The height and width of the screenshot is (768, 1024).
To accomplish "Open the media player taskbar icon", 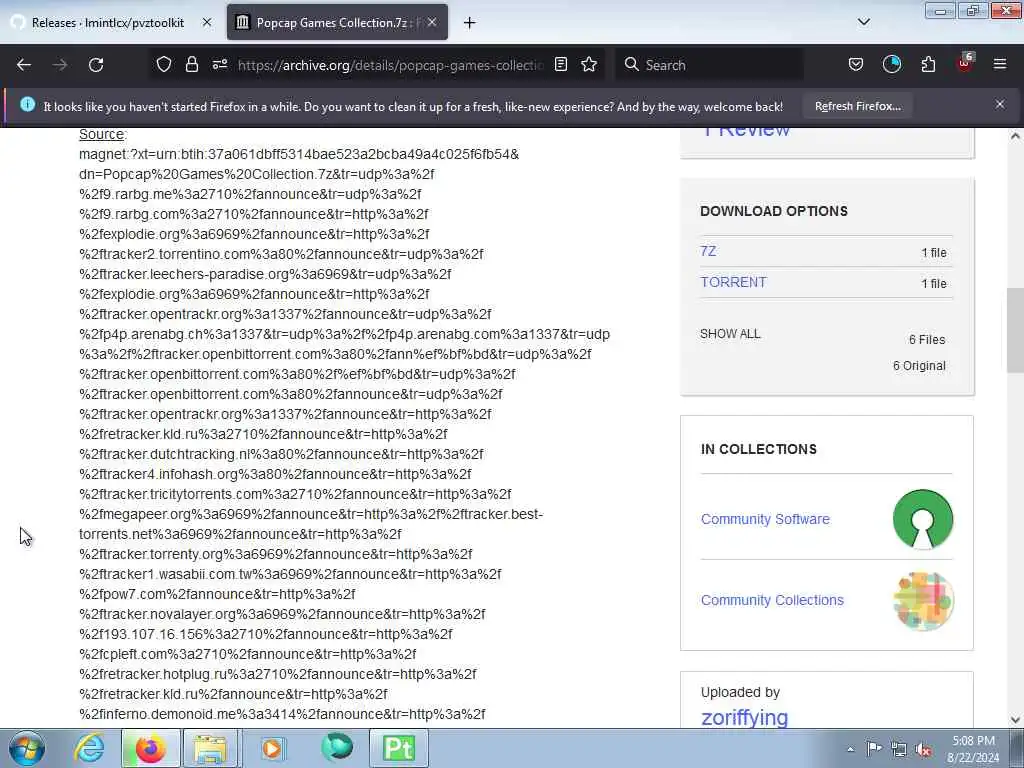I will 272,748.
